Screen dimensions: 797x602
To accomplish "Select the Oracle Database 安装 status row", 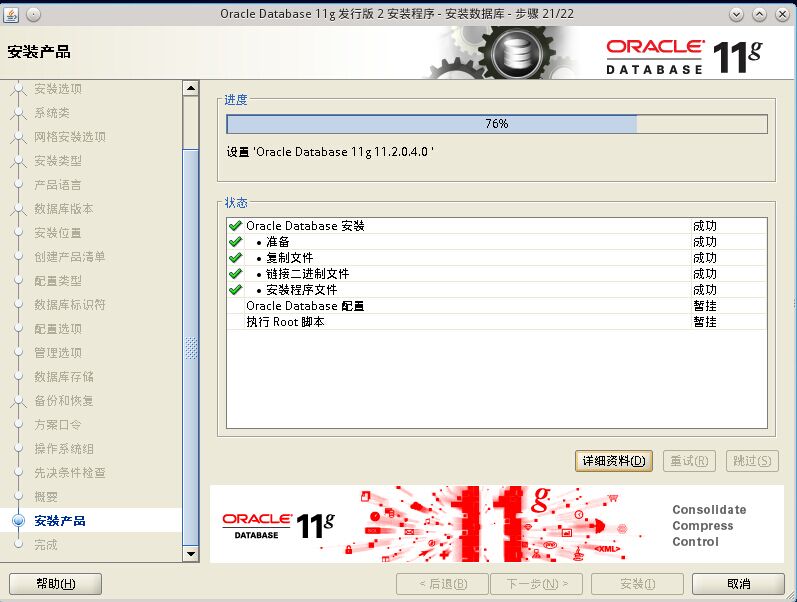I will (497, 225).
